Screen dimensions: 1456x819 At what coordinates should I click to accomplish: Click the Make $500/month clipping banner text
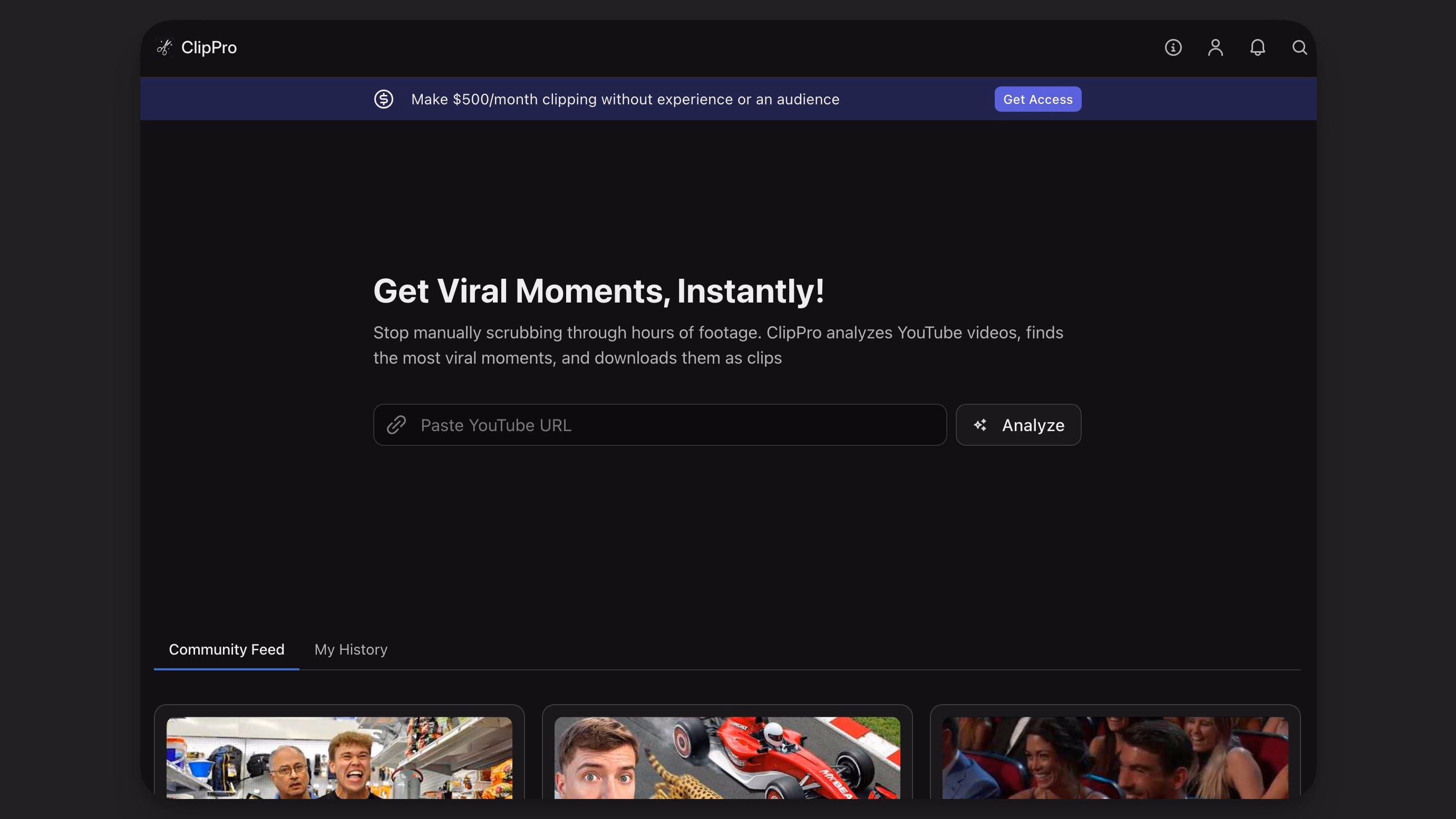[x=625, y=99]
